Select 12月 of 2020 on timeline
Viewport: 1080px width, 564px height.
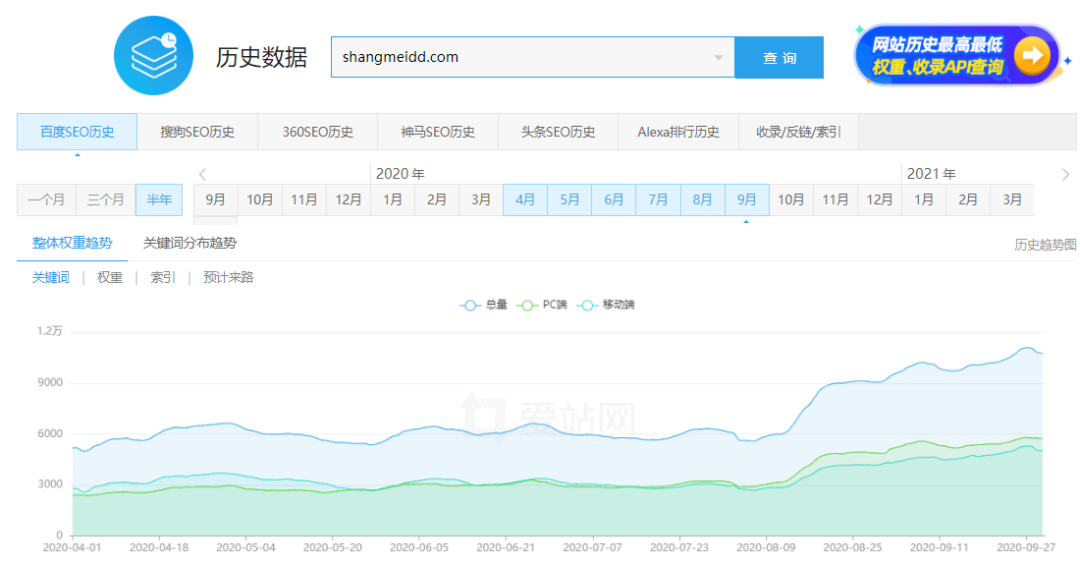coord(880,200)
